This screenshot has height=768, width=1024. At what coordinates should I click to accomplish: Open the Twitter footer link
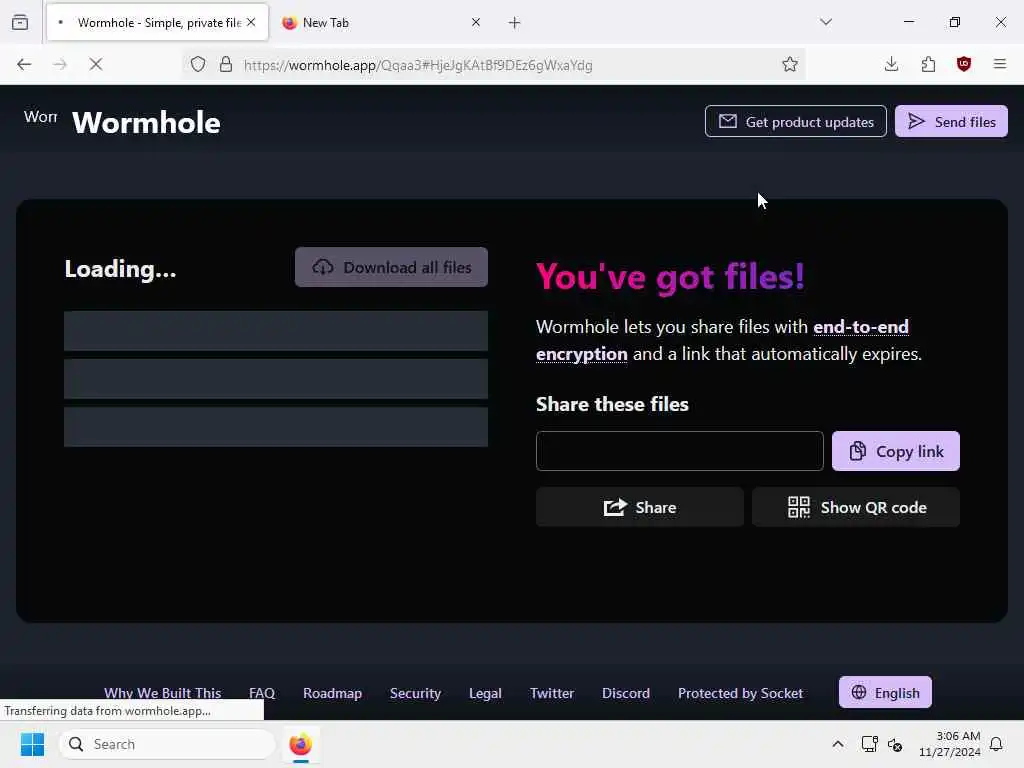tap(552, 693)
